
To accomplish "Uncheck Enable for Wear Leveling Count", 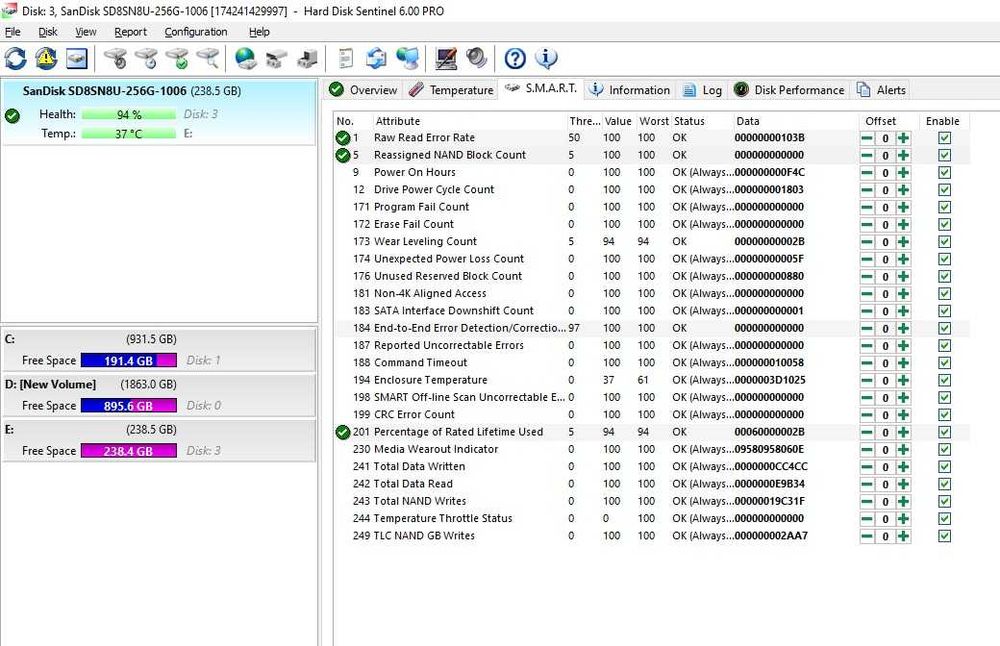I will point(945,242).
